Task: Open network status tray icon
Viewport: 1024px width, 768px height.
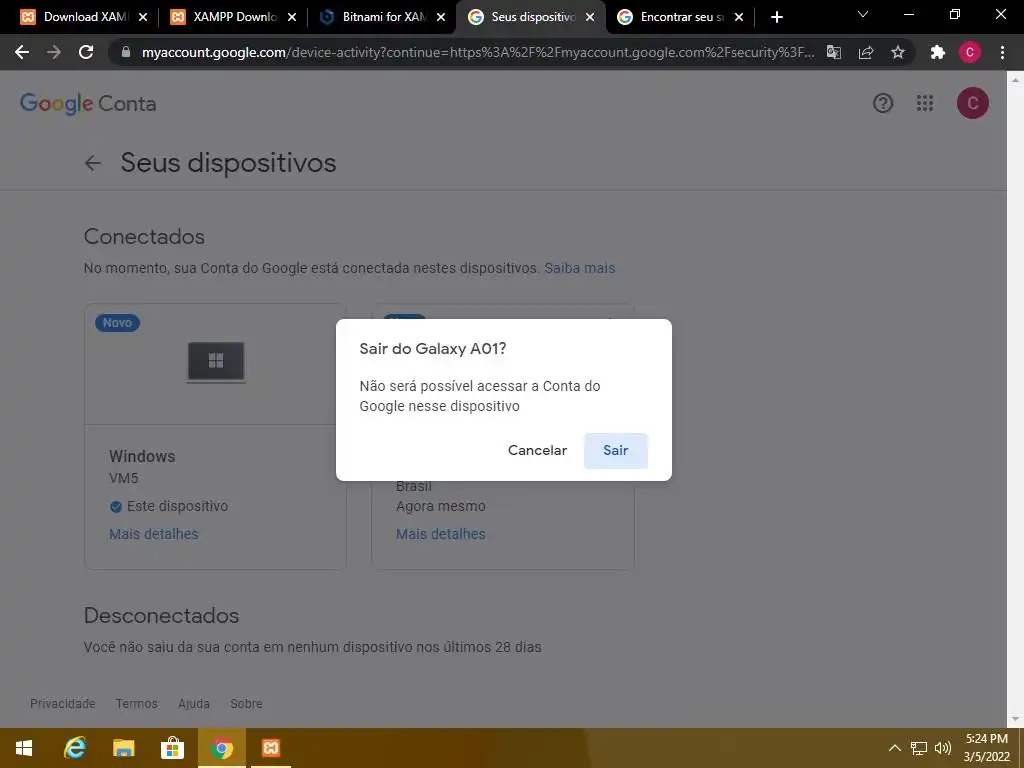Action: (919, 748)
